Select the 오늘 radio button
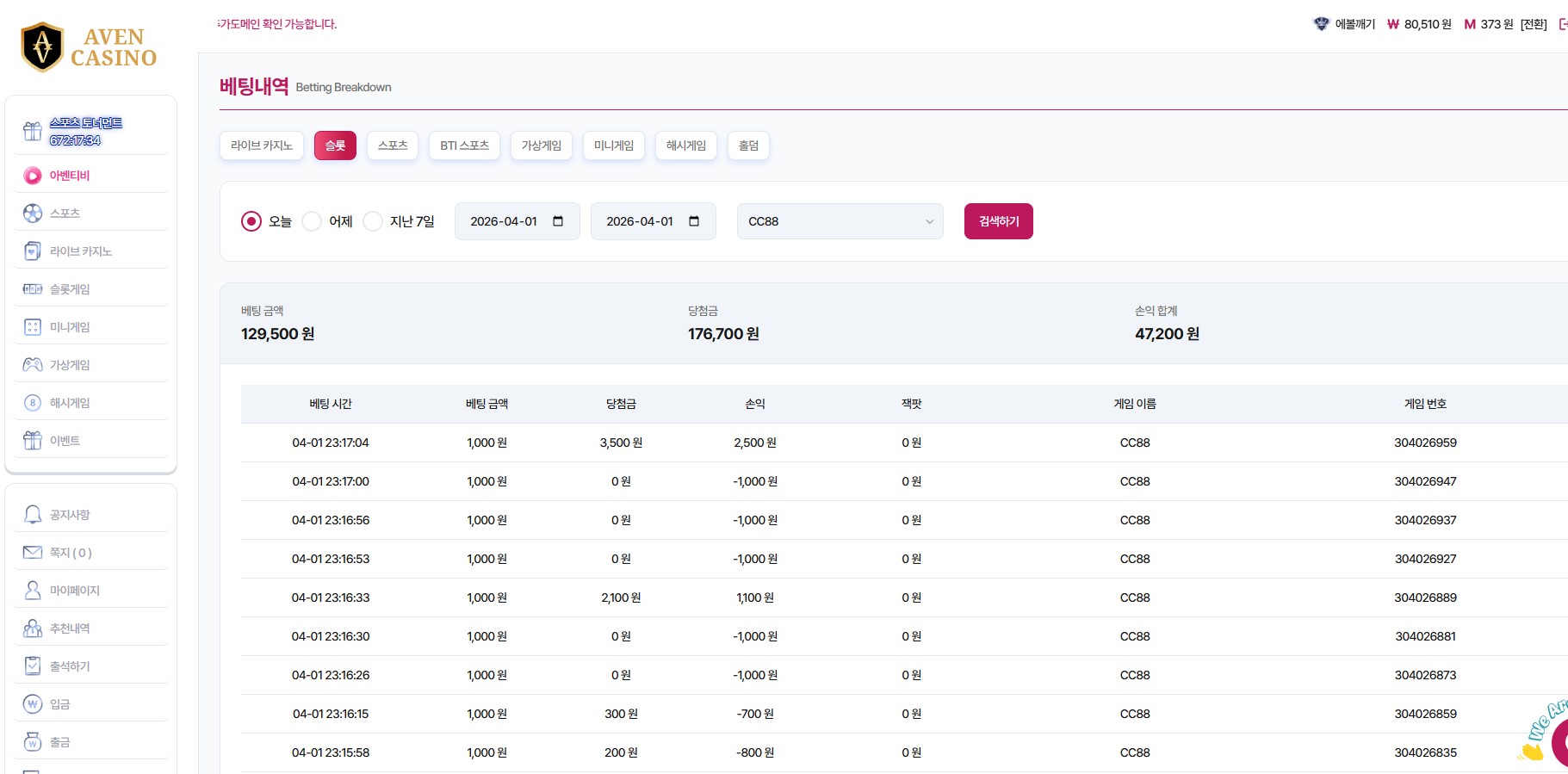The image size is (1568, 774). [251, 222]
